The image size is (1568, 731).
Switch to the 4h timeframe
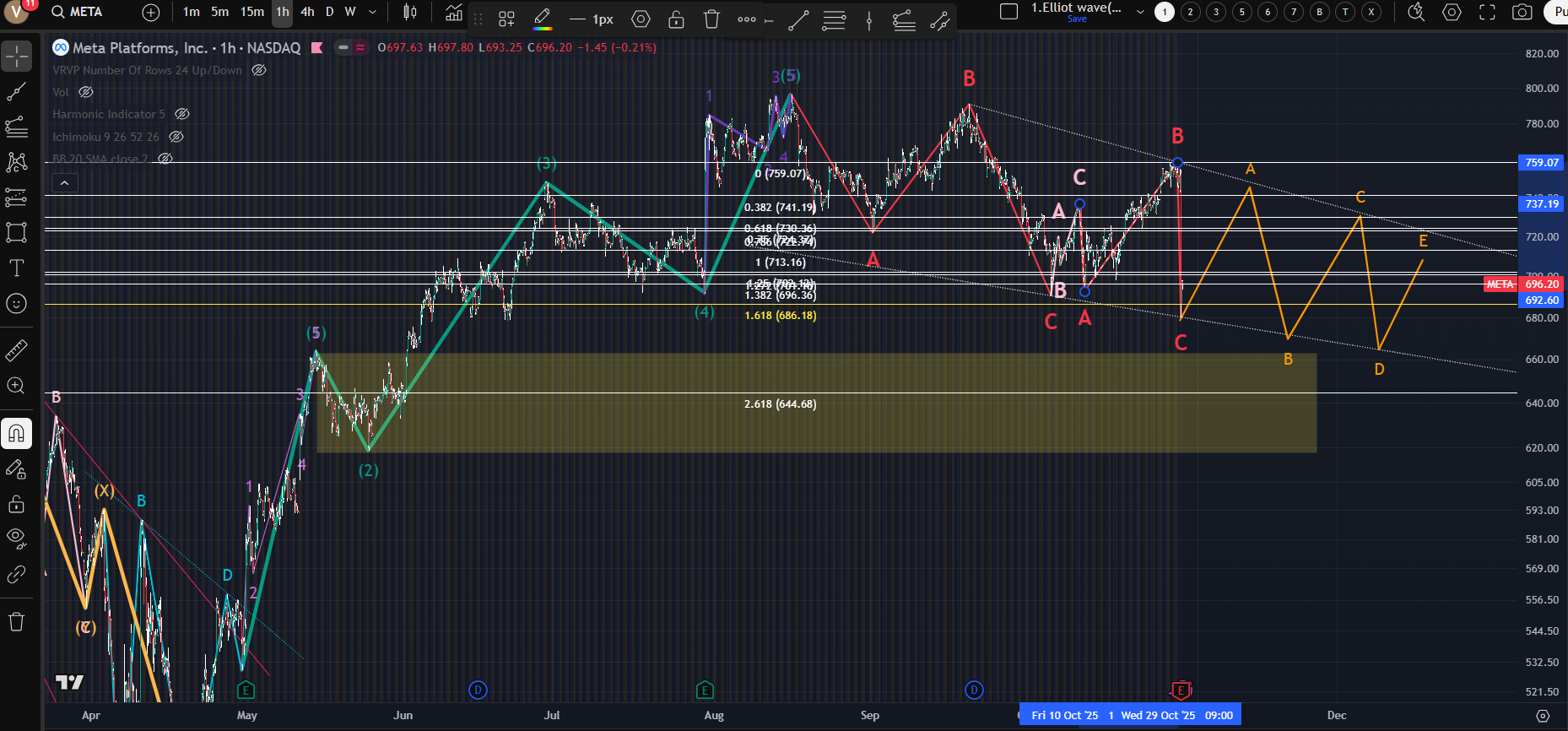[x=307, y=12]
